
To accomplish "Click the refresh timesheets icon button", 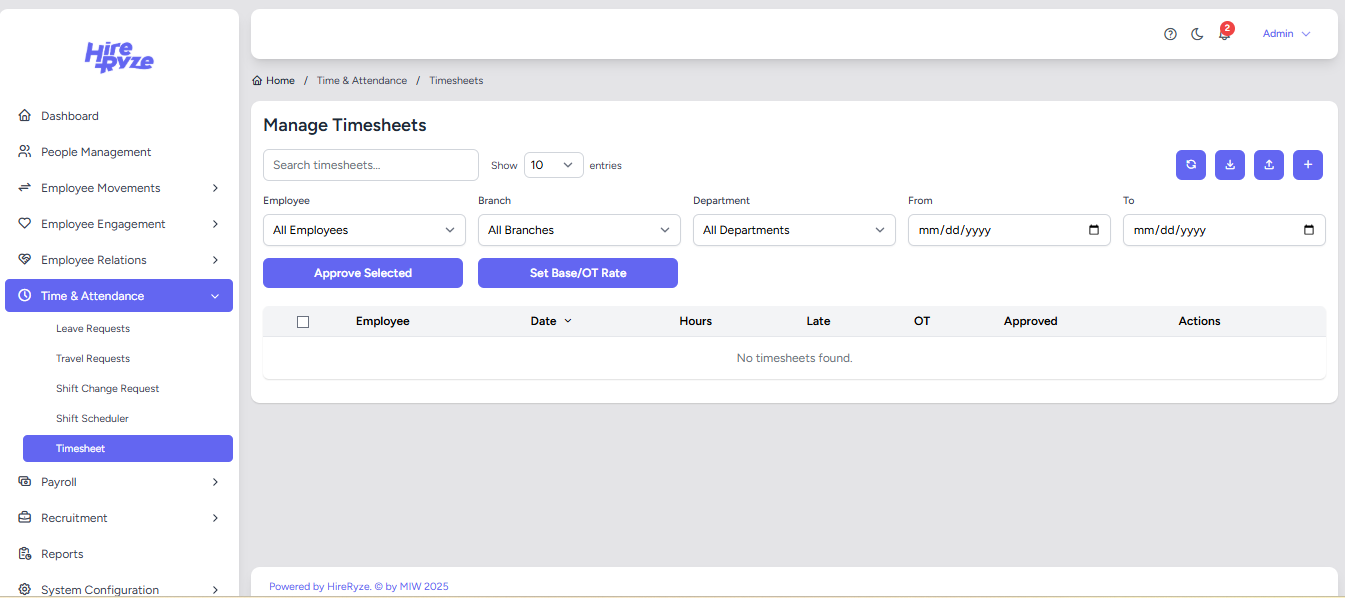I will pyautogui.click(x=1190, y=165).
